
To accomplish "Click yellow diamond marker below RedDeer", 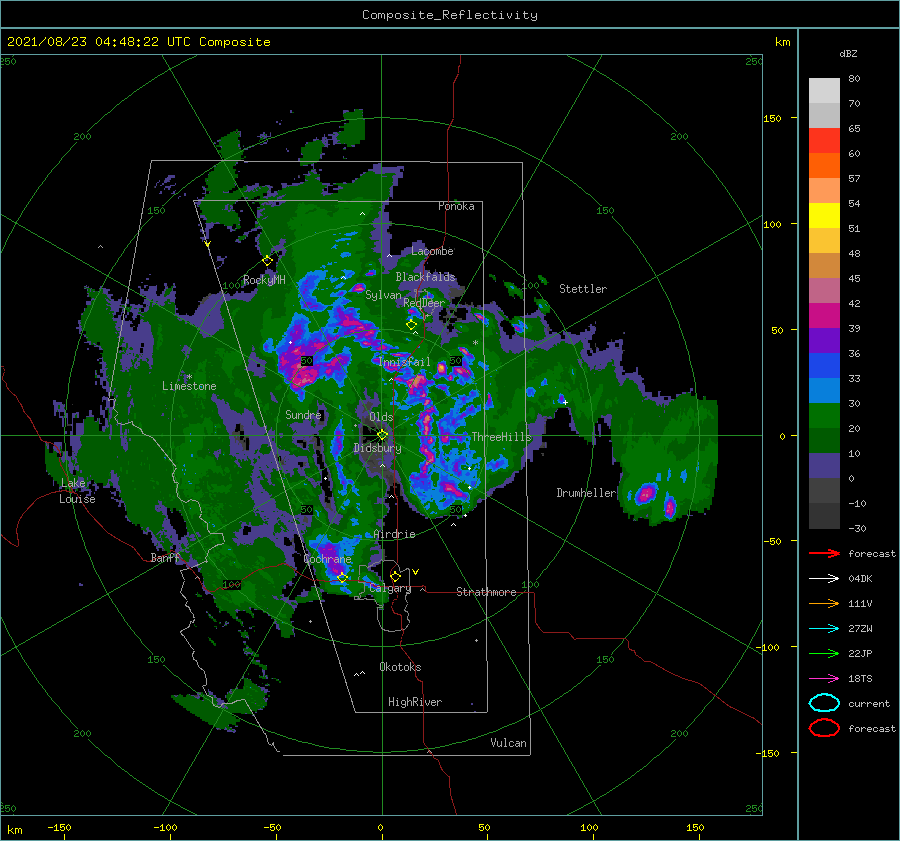I will pyautogui.click(x=411, y=325).
